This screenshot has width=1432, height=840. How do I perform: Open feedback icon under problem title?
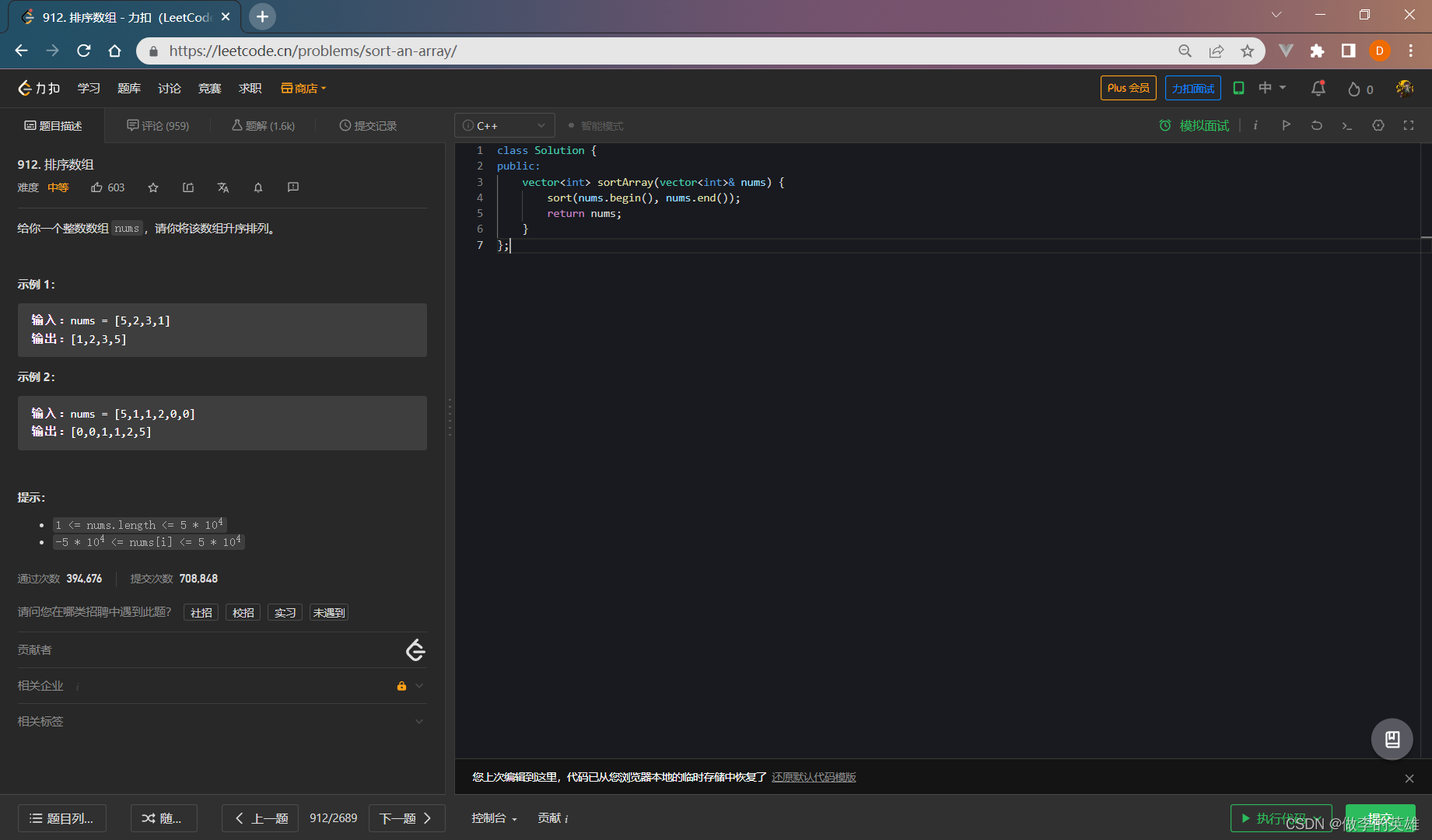pos(293,187)
